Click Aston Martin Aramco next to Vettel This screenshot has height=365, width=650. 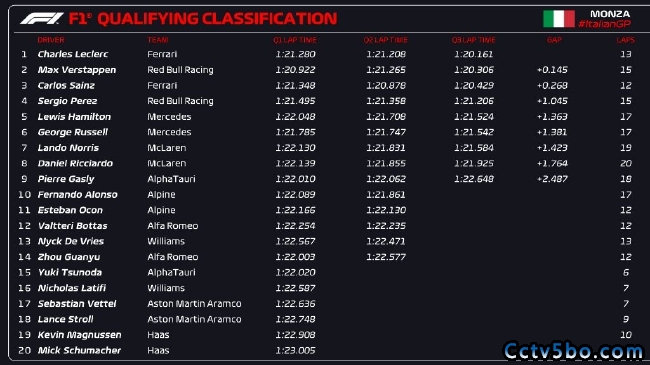coord(194,304)
